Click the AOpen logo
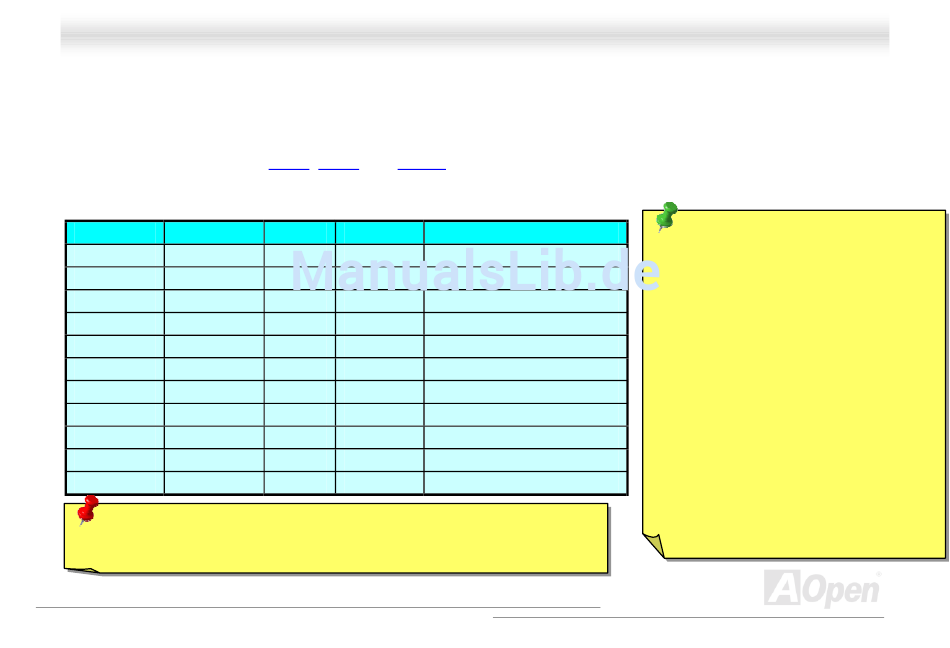This screenshot has width=950, height=648. tap(822, 589)
